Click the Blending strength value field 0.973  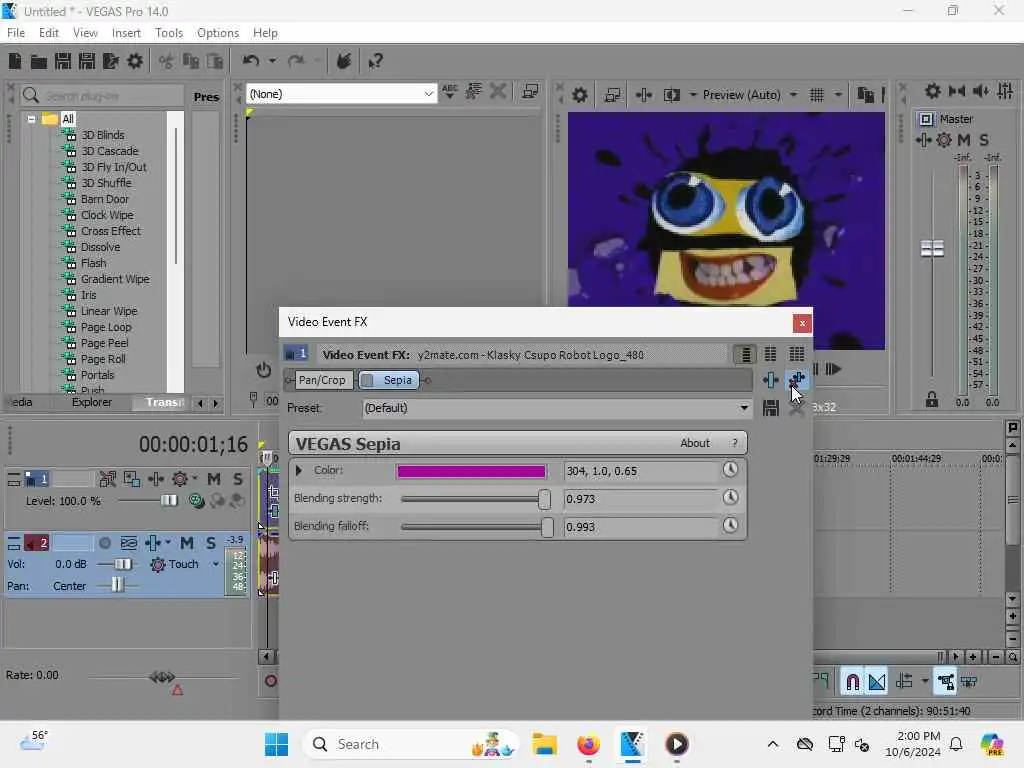[x=640, y=499]
